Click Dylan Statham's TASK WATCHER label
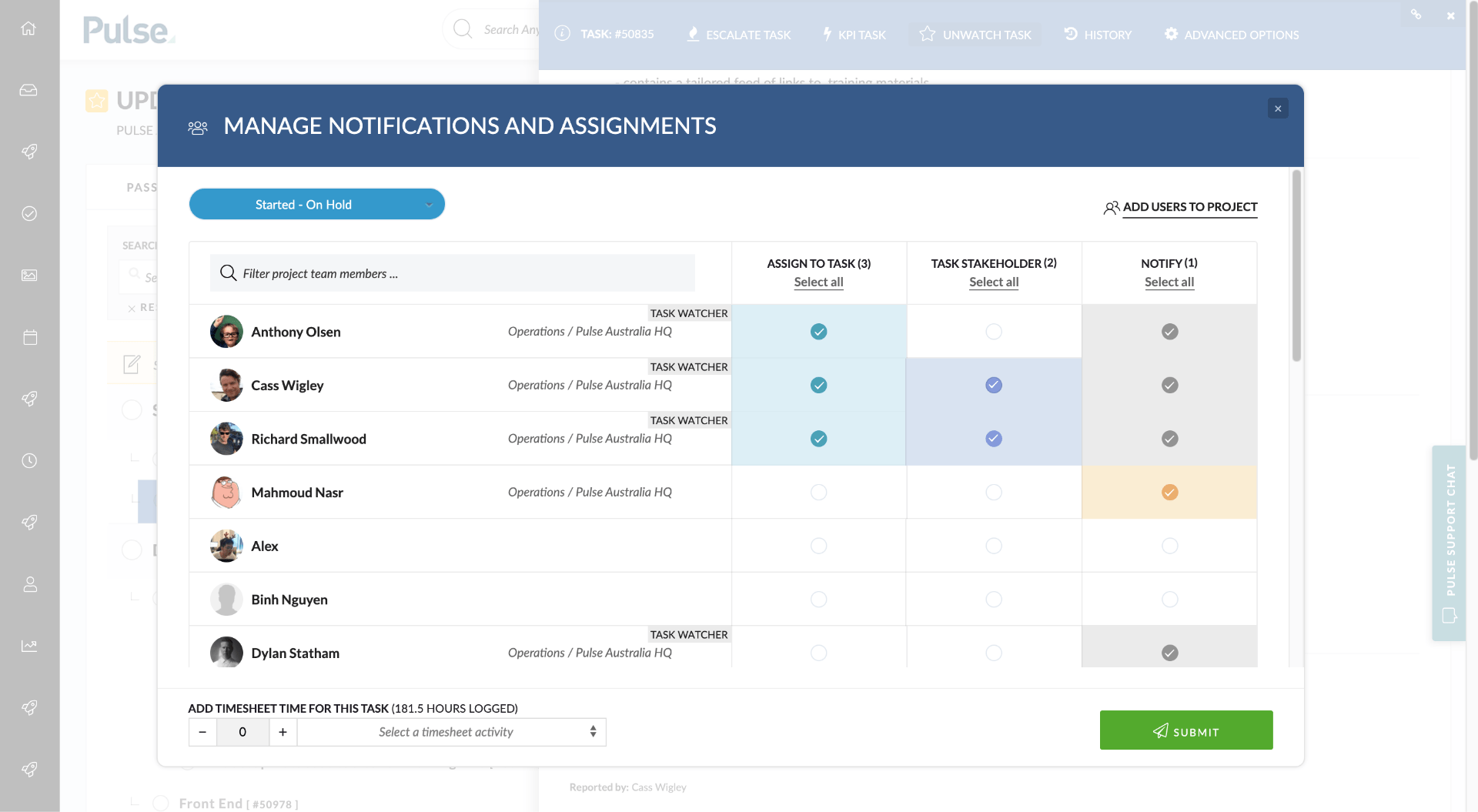The image size is (1478, 812). [x=688, y=634]
